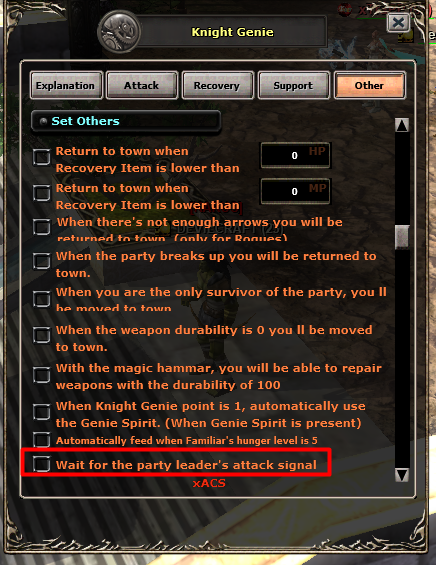The height and width of the screenshot is (565, 436).
Task: Click the vertical scrollbar thumb
Action: [402, 237]
